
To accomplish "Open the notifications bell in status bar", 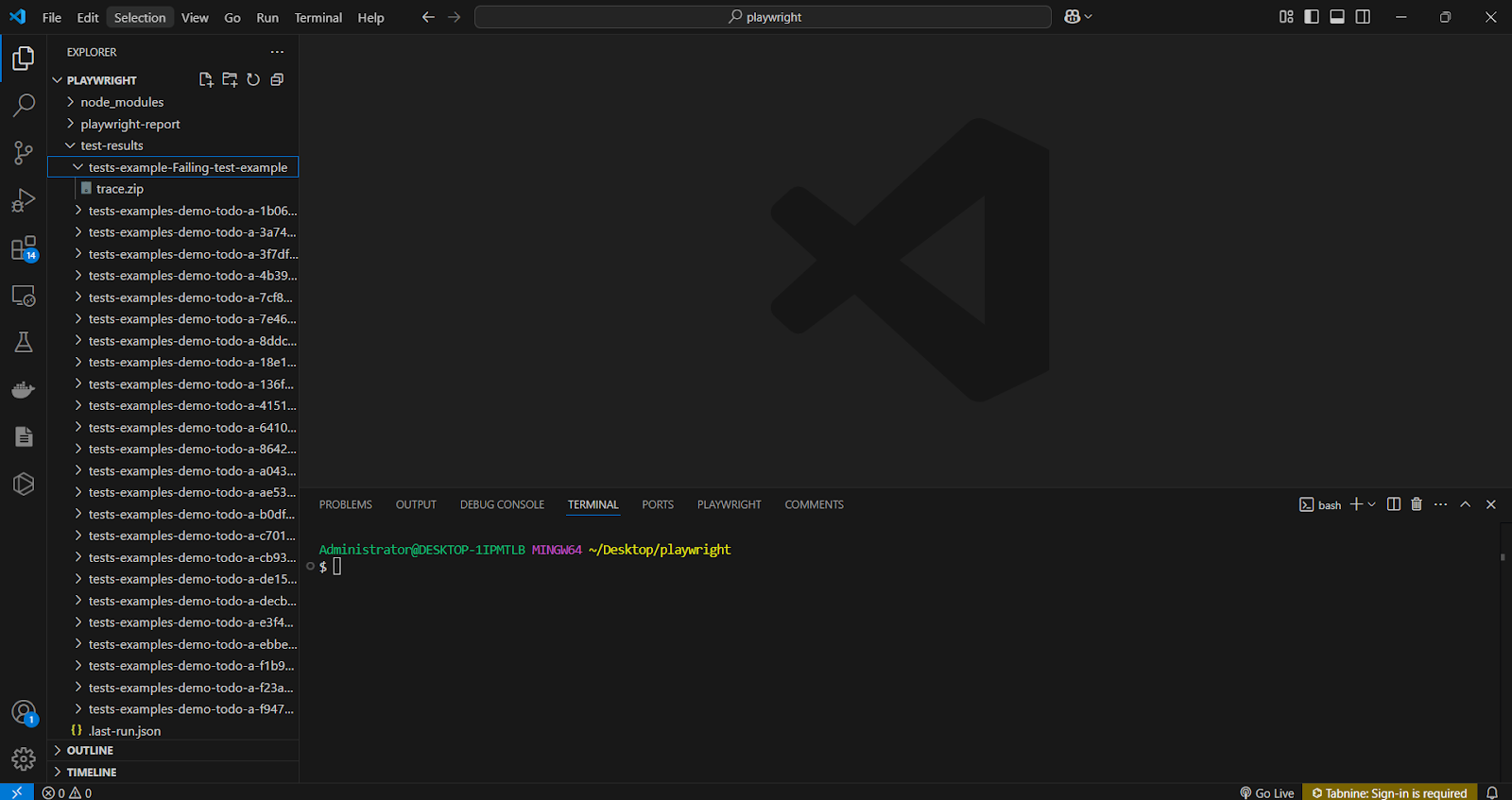I will tap(1492, 792).
